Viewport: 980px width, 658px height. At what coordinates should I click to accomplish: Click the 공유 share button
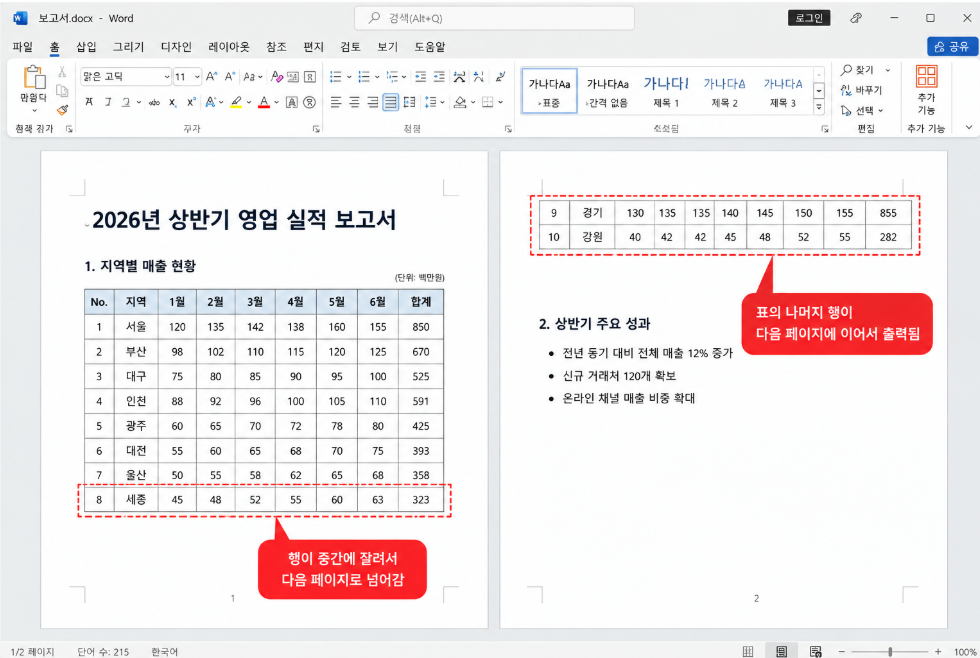pyautogui.click(x=952, y=46)
